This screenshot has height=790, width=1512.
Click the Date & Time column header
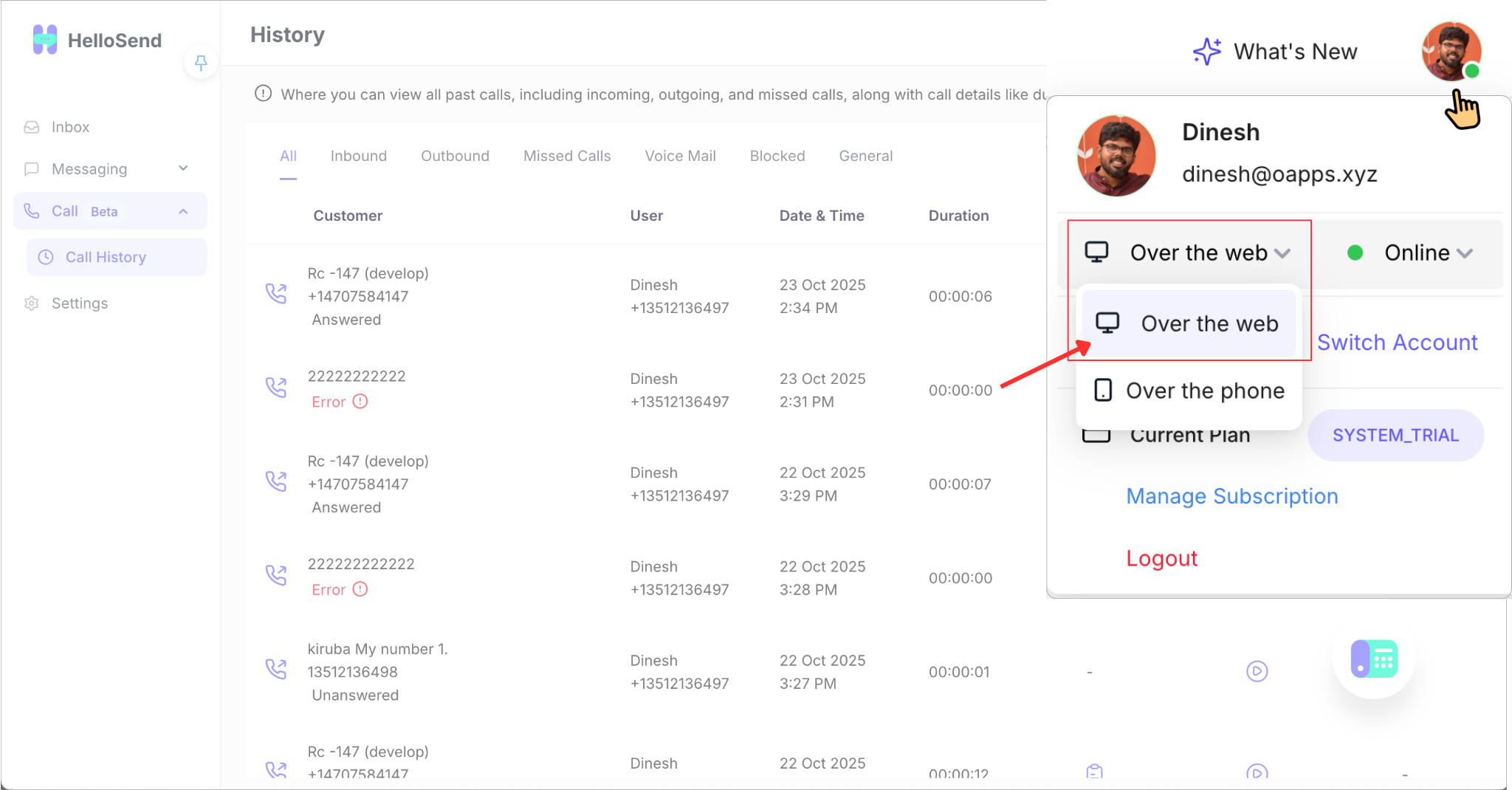pyautogui.click(x=822, y=216)
